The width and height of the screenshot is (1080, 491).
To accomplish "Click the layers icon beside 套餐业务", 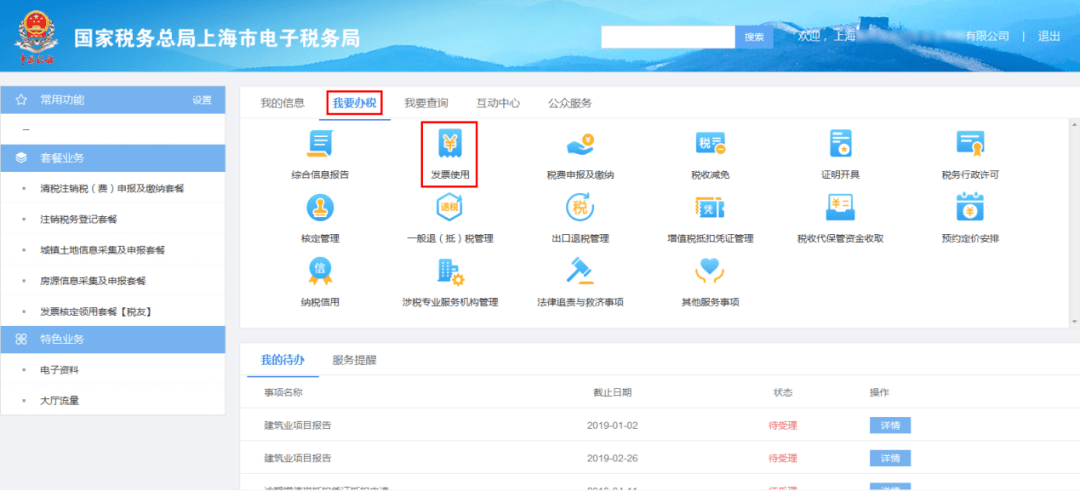I will tap(21, 158).
